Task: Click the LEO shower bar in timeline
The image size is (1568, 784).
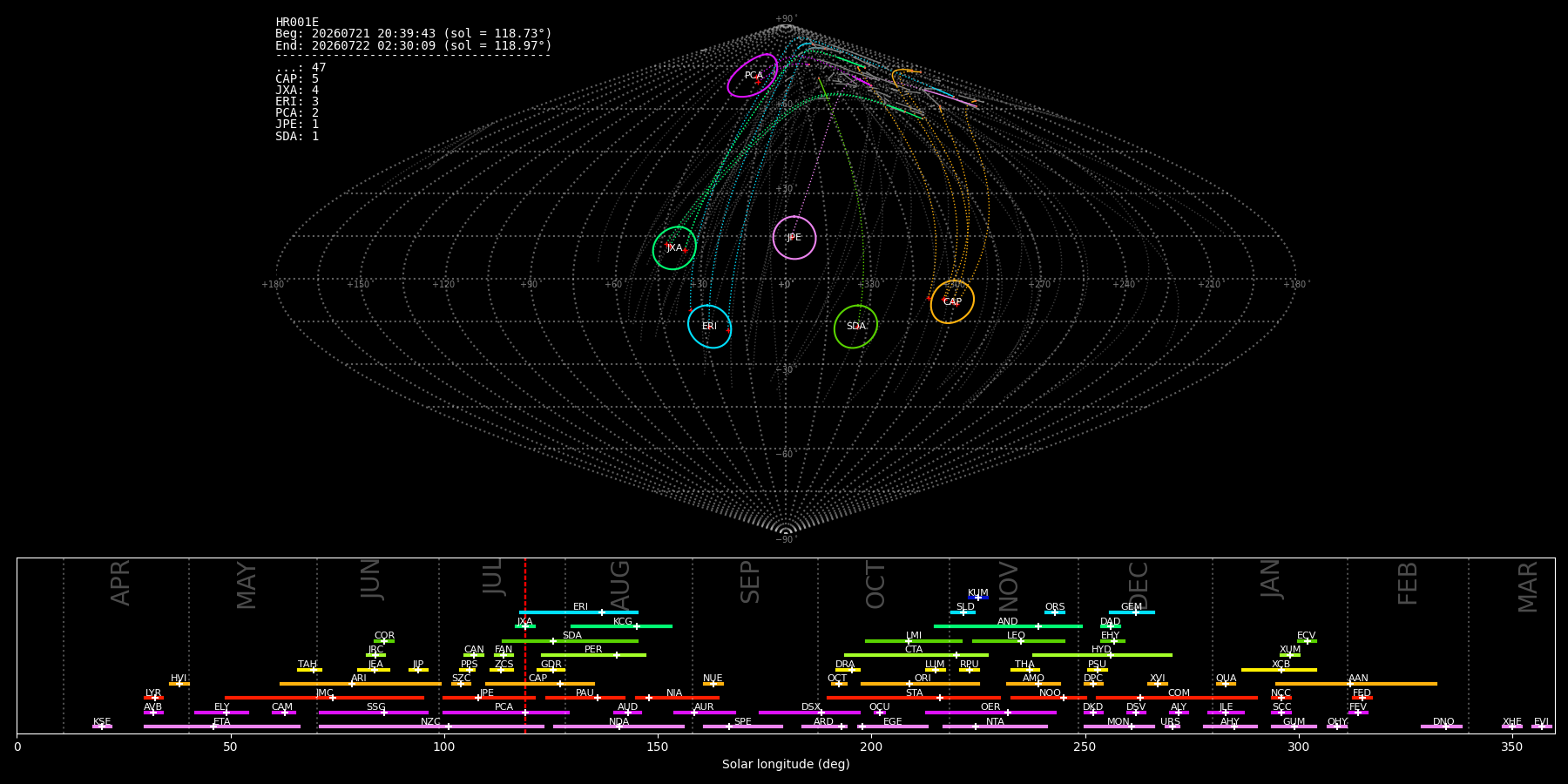Action: [x=1018, y=641]
